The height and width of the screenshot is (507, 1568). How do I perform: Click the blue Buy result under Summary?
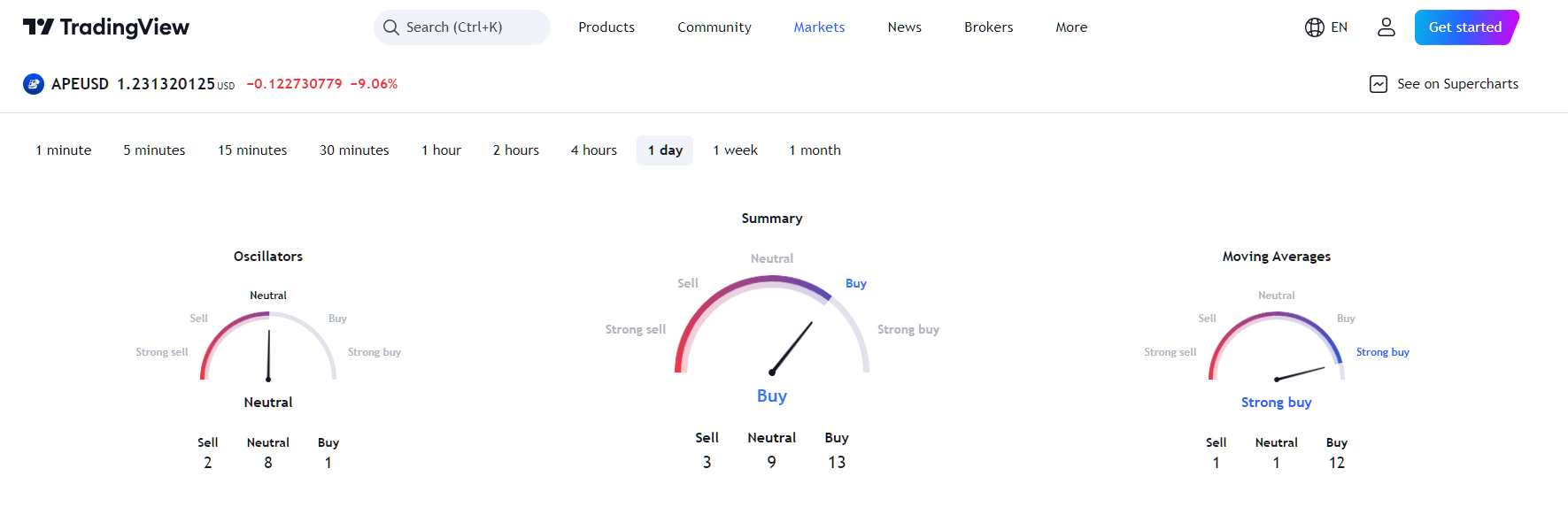click(772, 396)
